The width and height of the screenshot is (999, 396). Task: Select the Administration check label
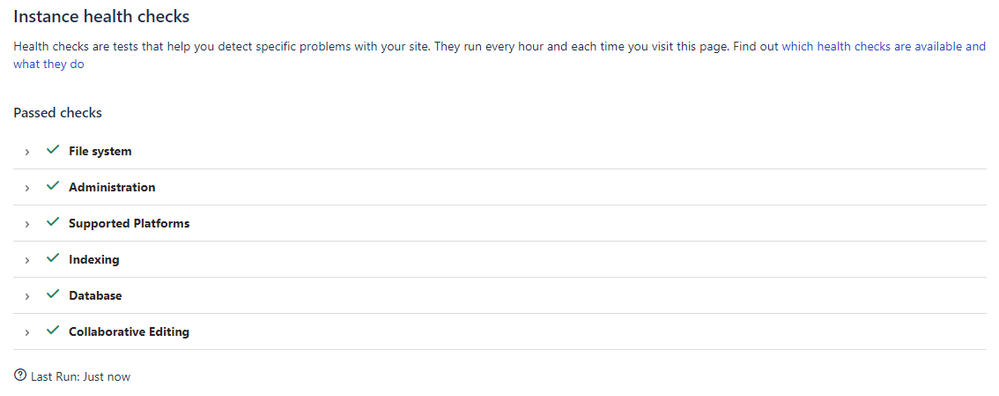pos(112,188)
